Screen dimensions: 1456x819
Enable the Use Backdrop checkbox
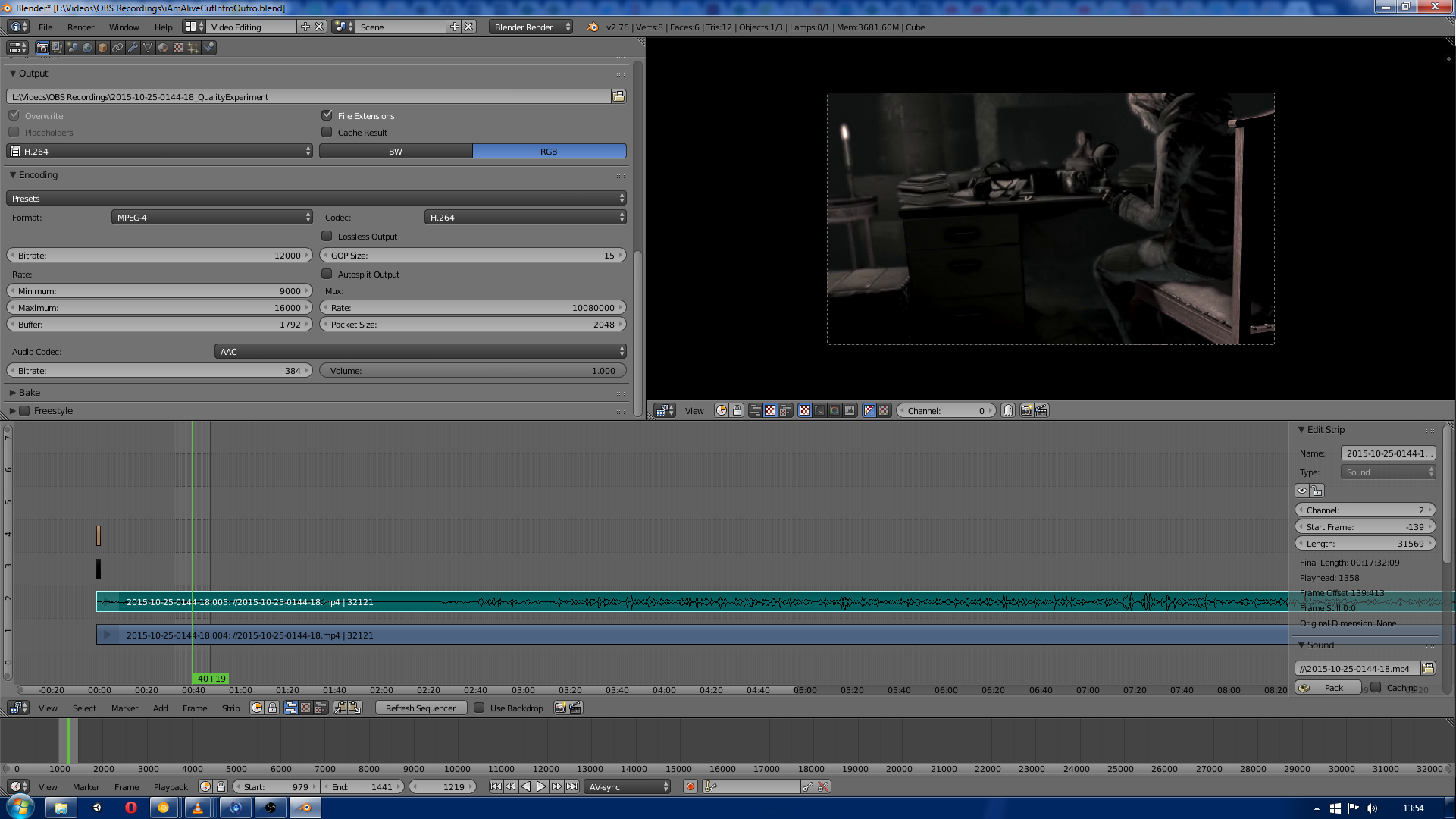(479, 708)
